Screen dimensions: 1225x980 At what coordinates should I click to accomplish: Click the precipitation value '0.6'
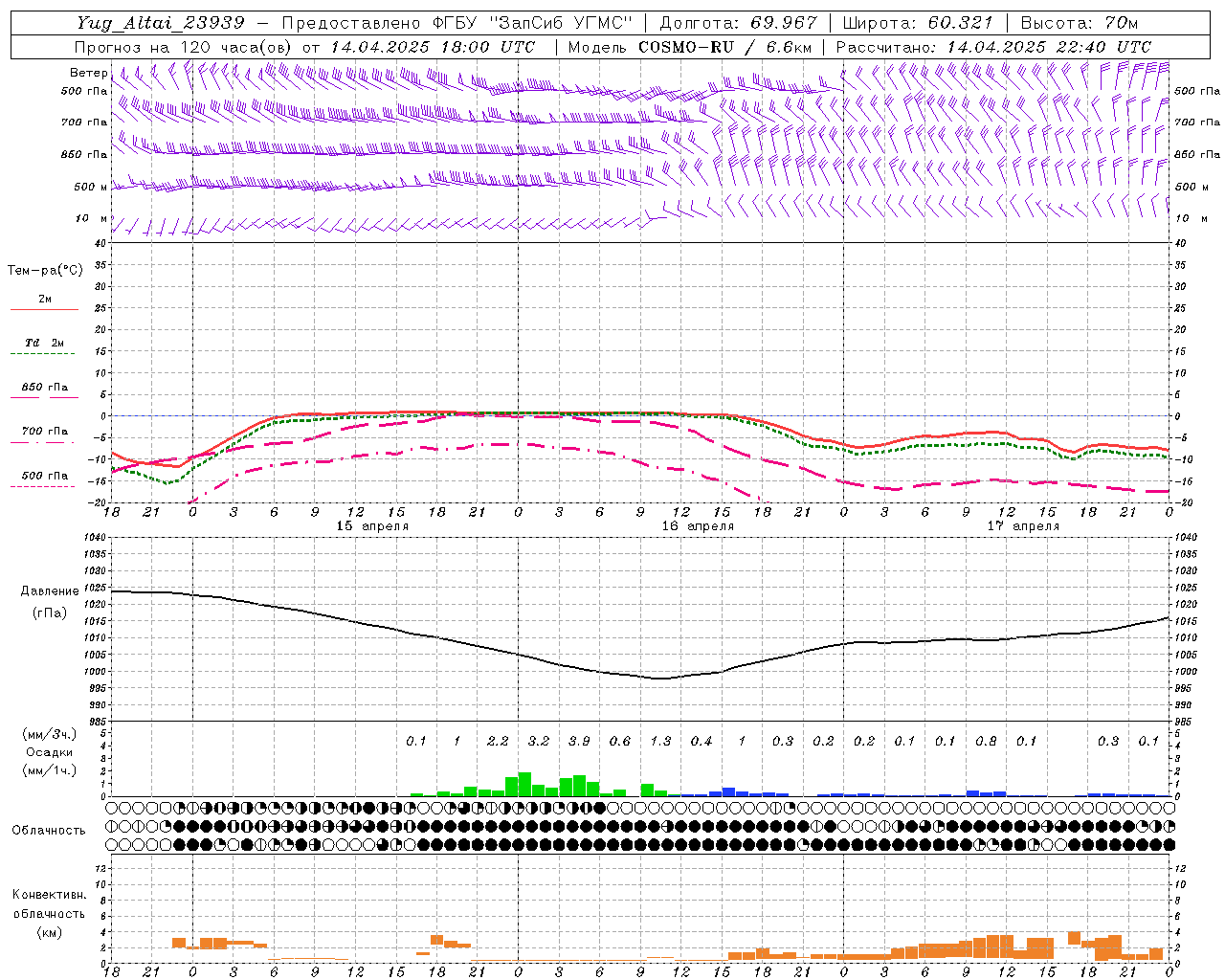(620, 741)
